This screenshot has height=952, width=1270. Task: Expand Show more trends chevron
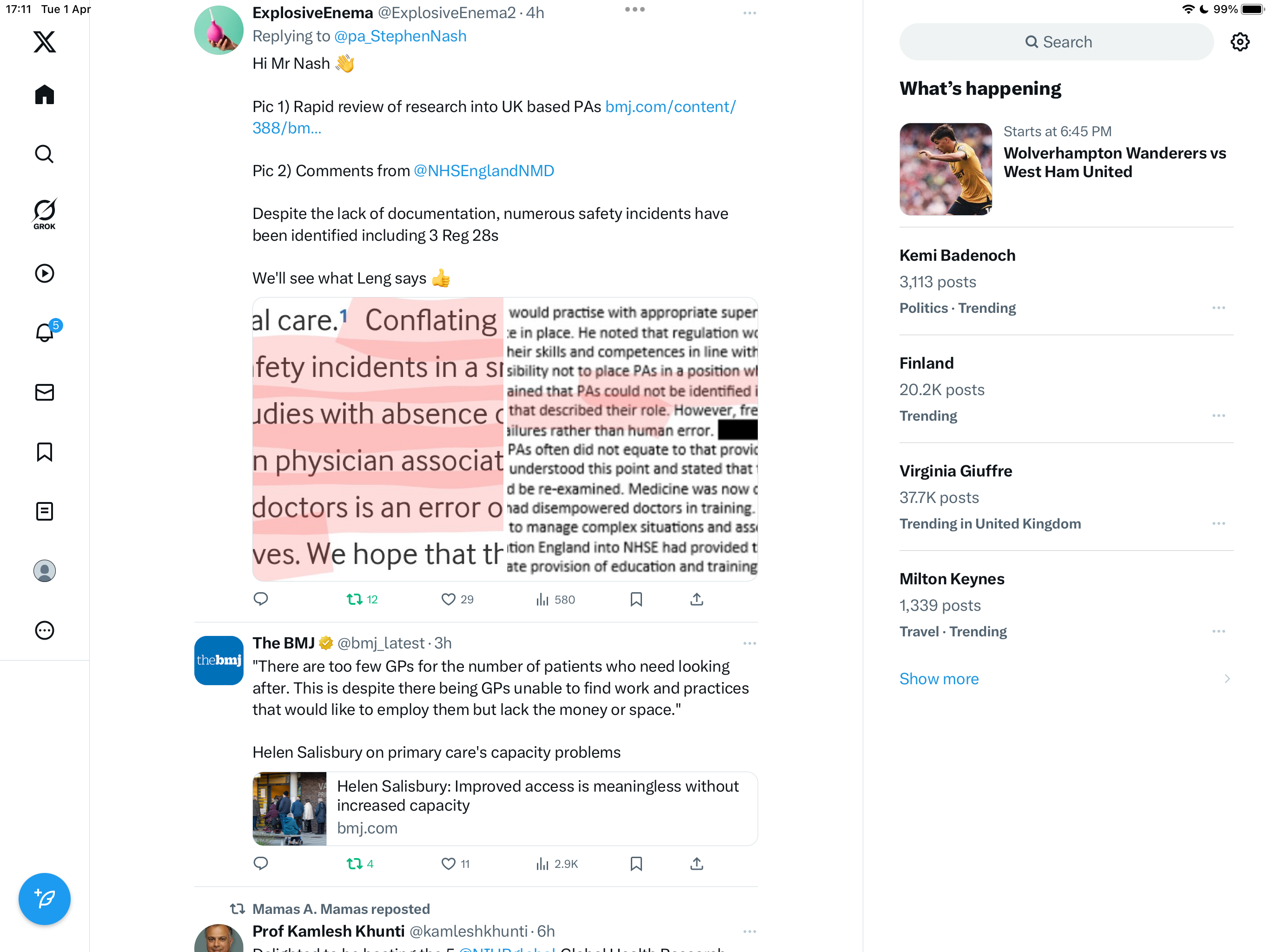[x=1227, y=679]
